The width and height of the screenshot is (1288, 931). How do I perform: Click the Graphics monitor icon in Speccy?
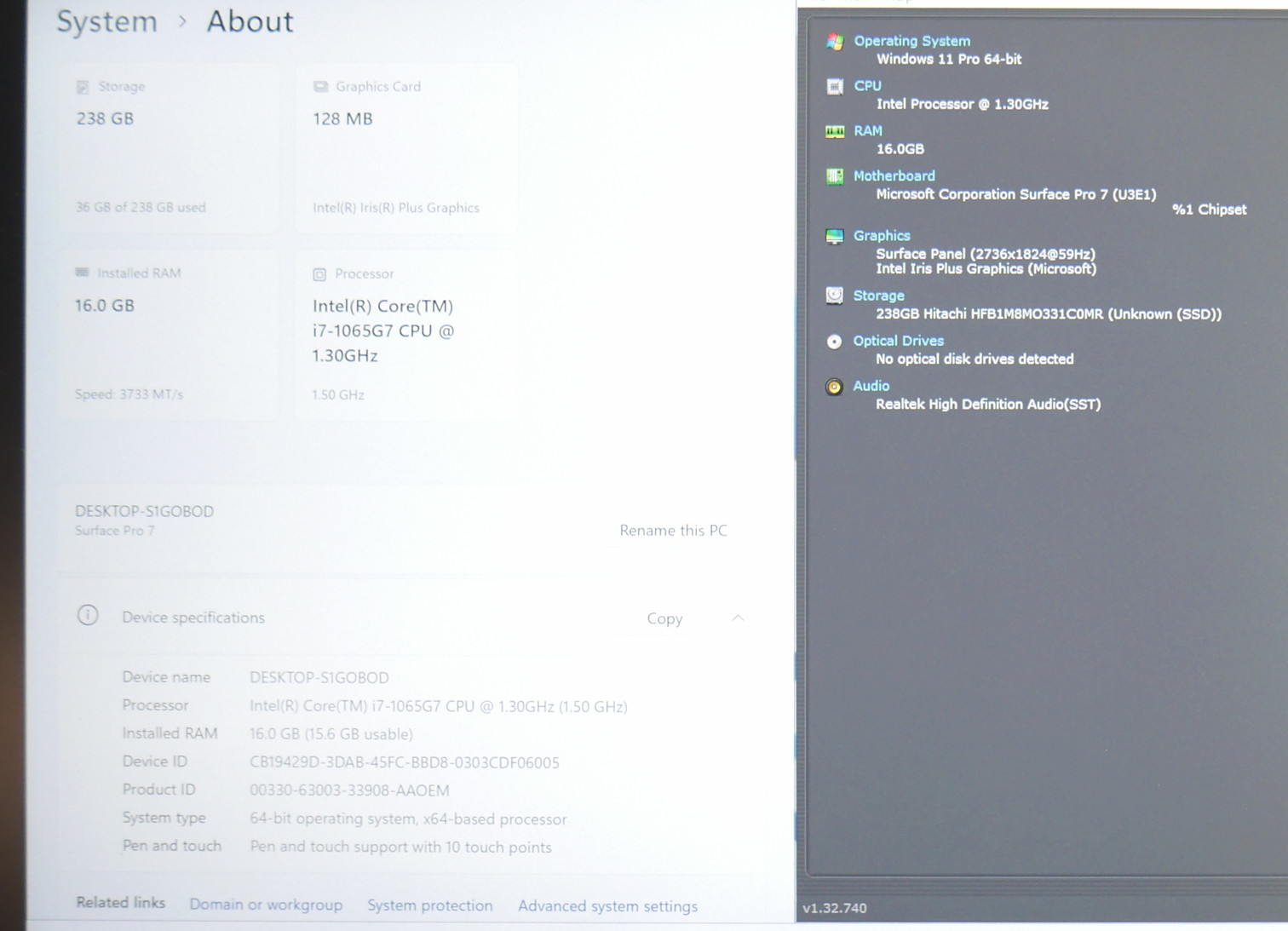click(835, 236)
